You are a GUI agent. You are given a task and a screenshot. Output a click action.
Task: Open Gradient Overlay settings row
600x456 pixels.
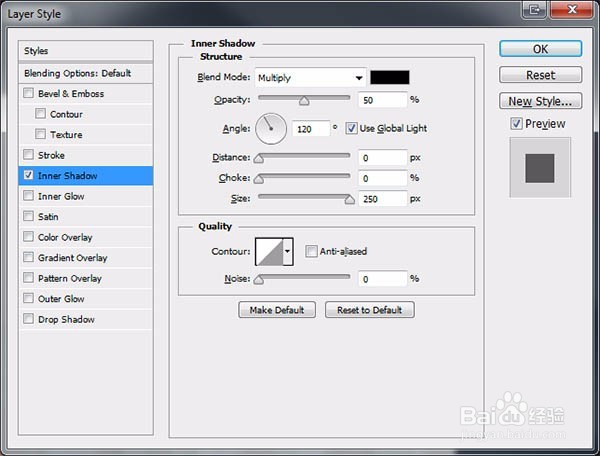(86, 257)
